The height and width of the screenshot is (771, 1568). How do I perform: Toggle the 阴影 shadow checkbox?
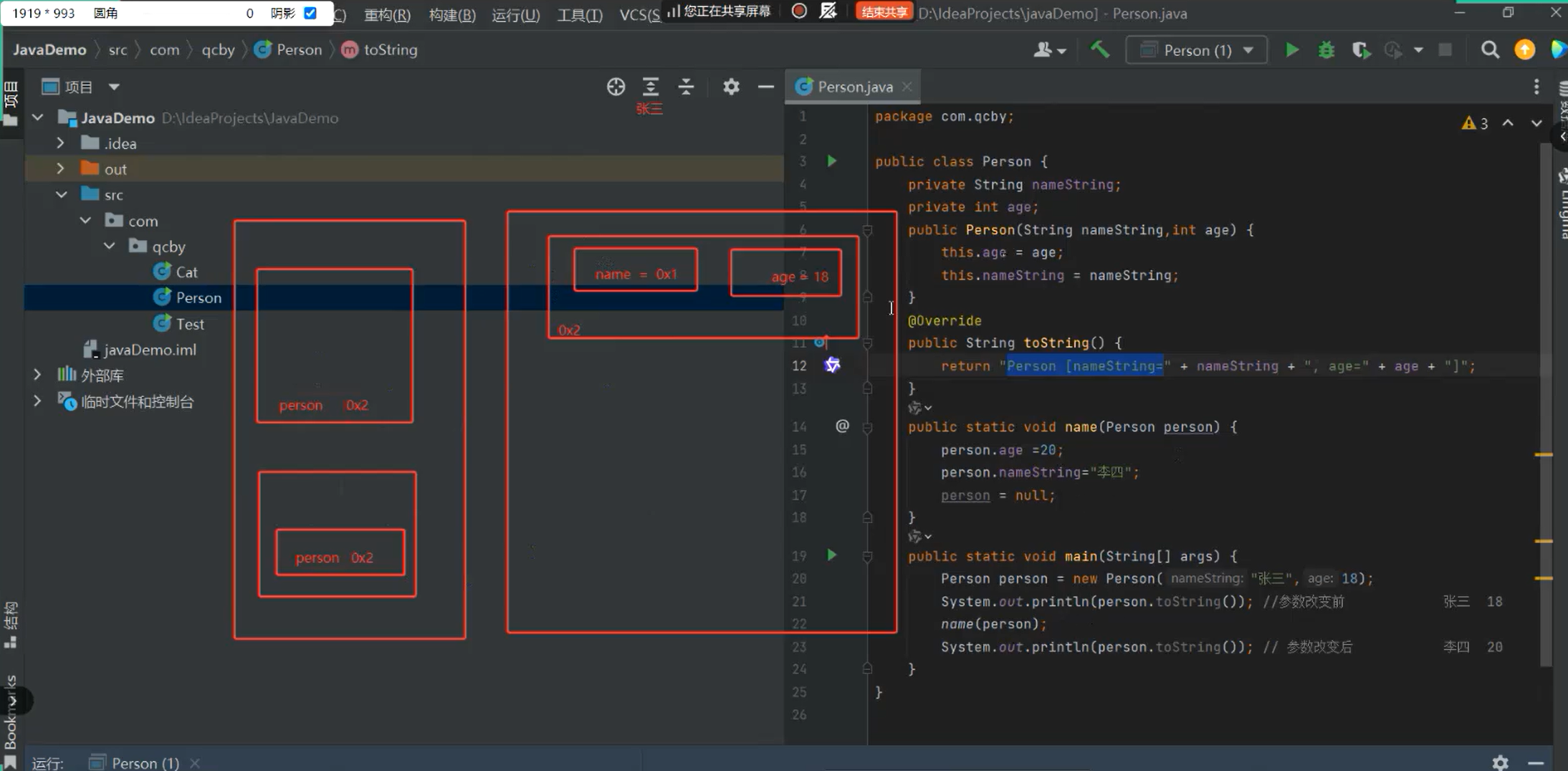[310, 13]
